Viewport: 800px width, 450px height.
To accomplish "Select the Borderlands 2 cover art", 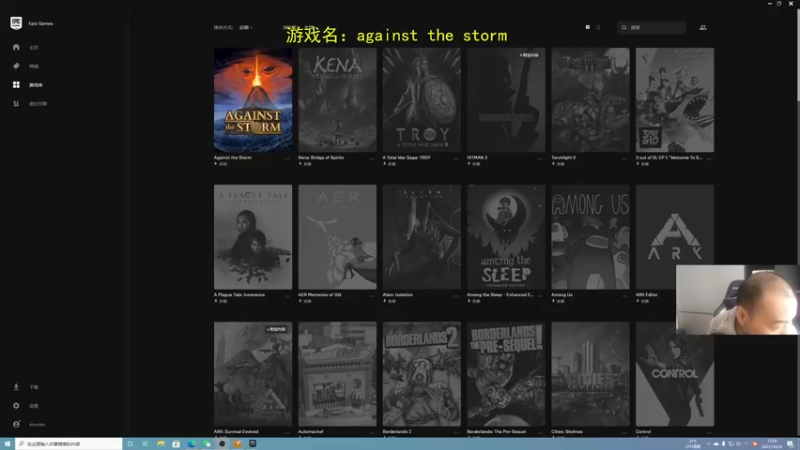I will click(422, 374).
